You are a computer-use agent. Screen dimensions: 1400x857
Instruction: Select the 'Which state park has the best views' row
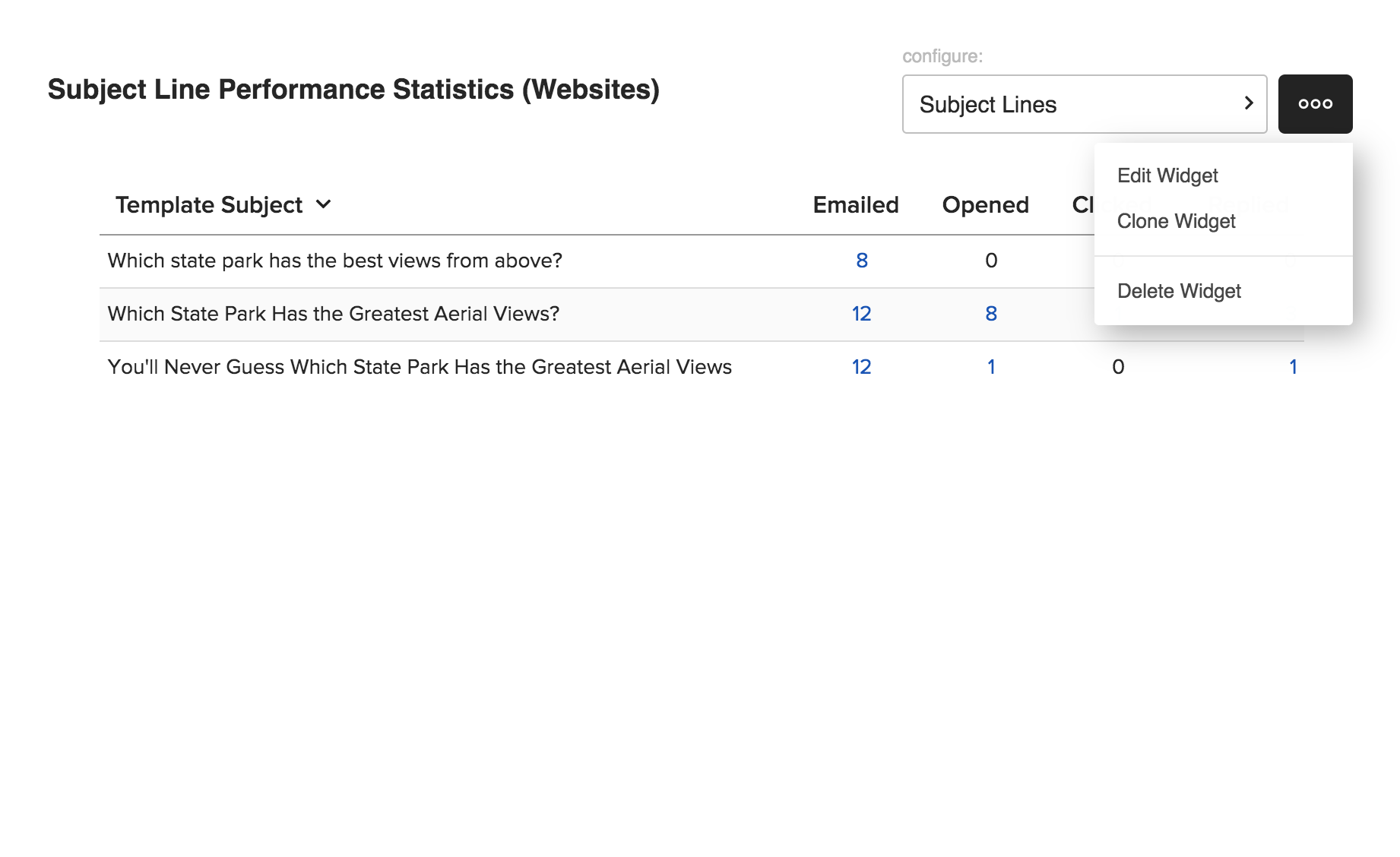(x=334, y=261)
